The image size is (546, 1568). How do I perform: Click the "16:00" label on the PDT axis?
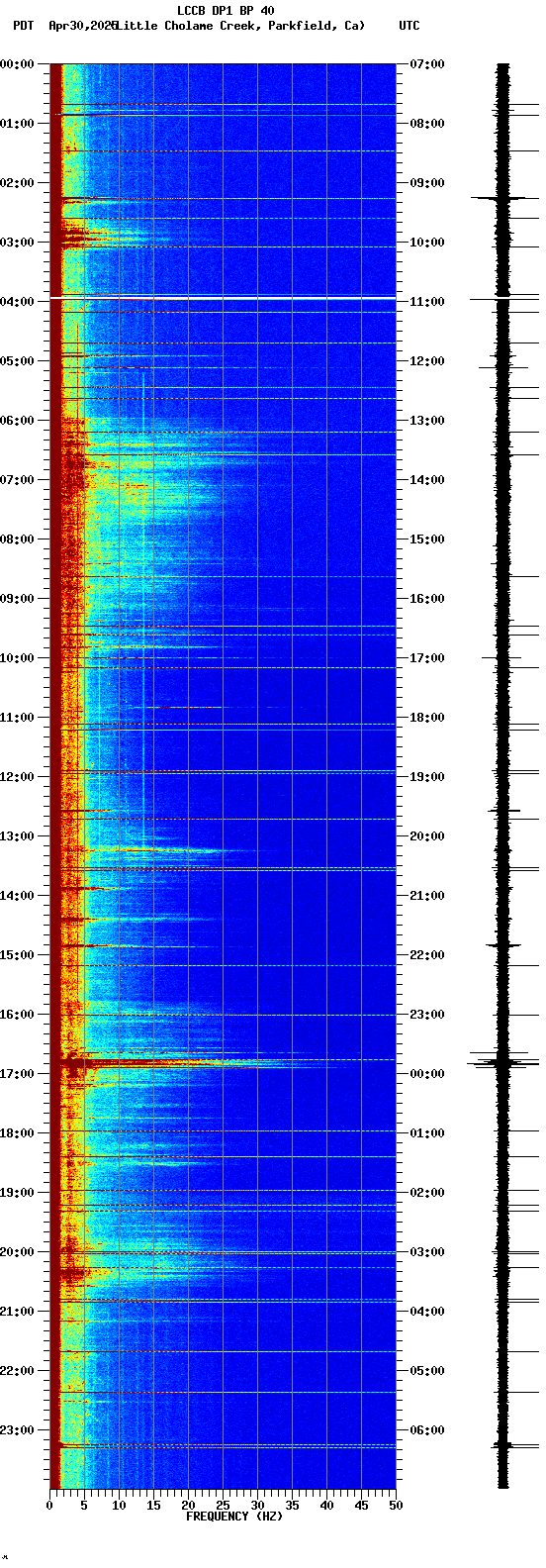coord(17,1015)
